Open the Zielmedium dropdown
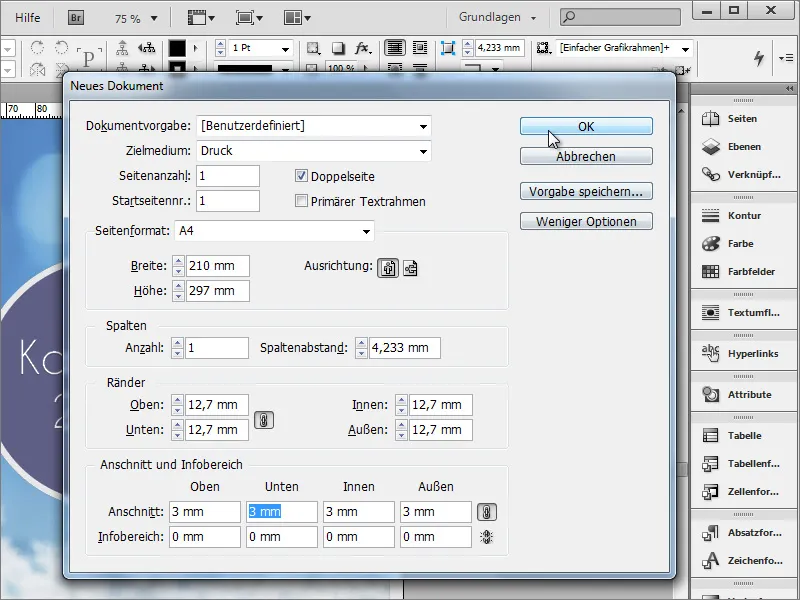 [423, 151]
